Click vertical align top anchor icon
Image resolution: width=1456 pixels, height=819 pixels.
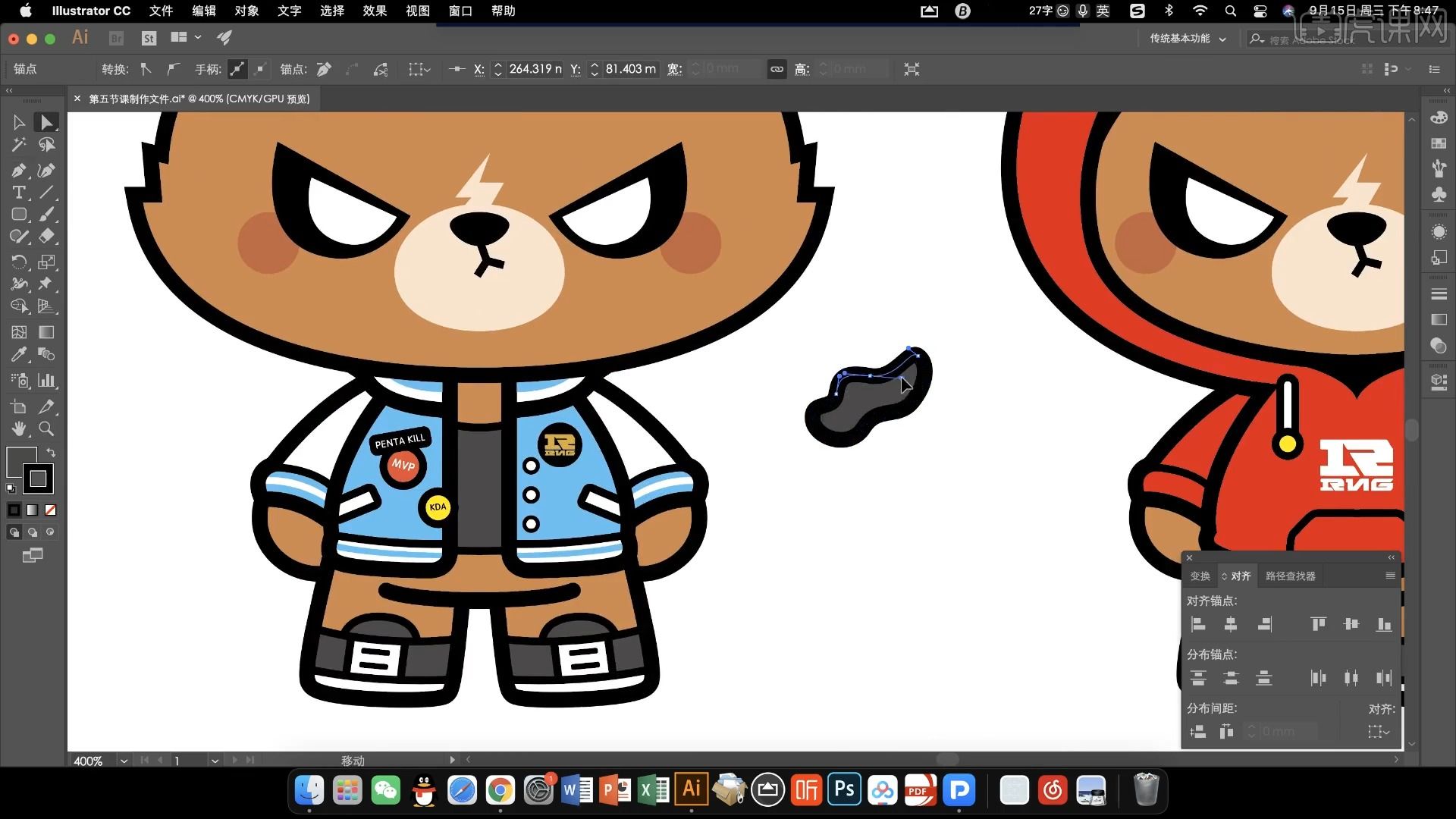tap(1318, 624)
